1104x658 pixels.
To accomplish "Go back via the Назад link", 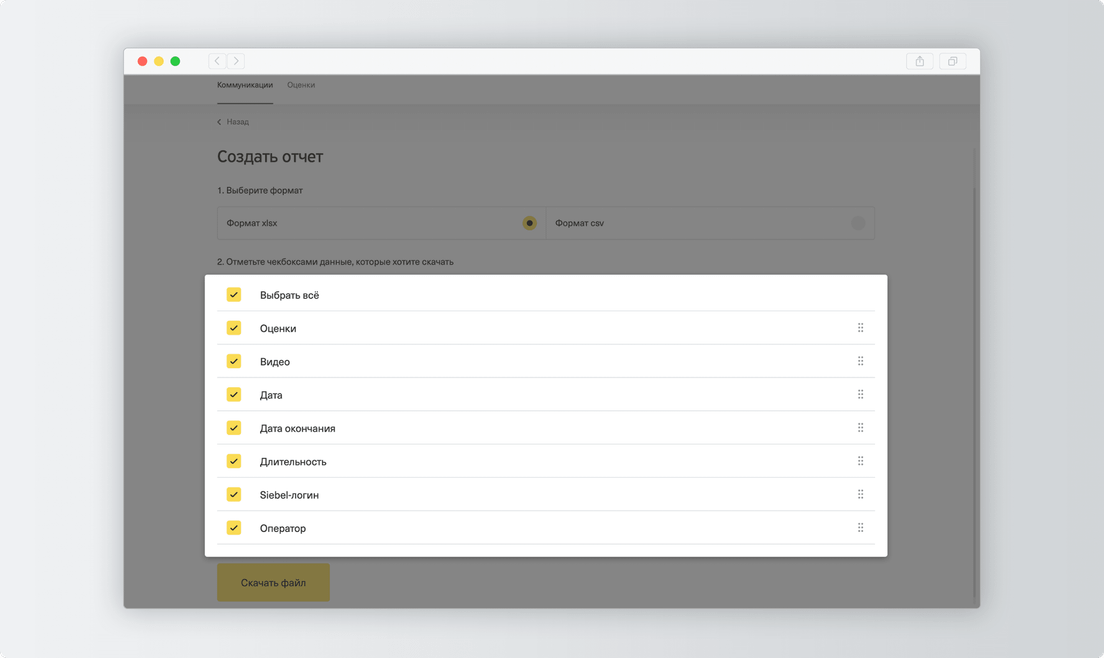I will (x=233, y=122).
